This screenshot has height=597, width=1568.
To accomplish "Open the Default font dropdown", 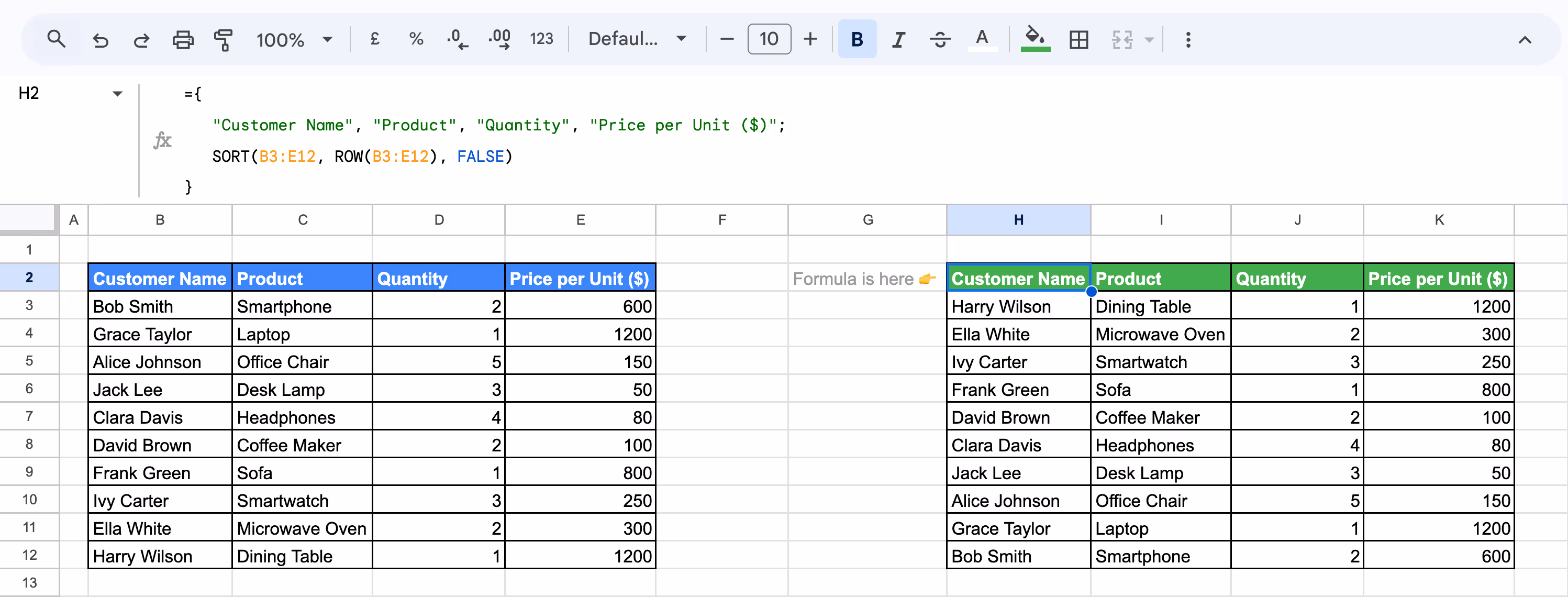I will [636, 39].
